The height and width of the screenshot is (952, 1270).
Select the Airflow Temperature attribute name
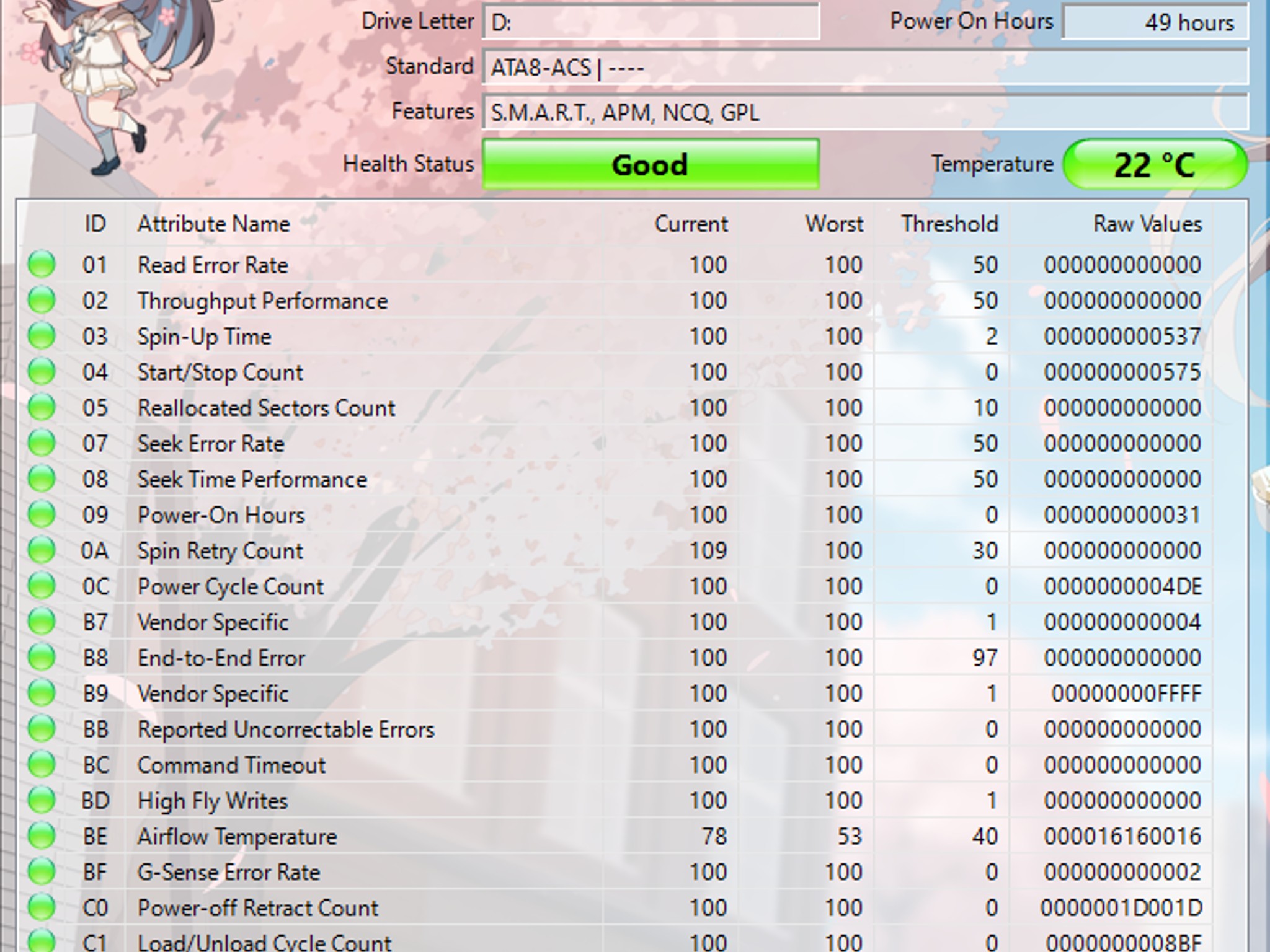click(237, 837)
